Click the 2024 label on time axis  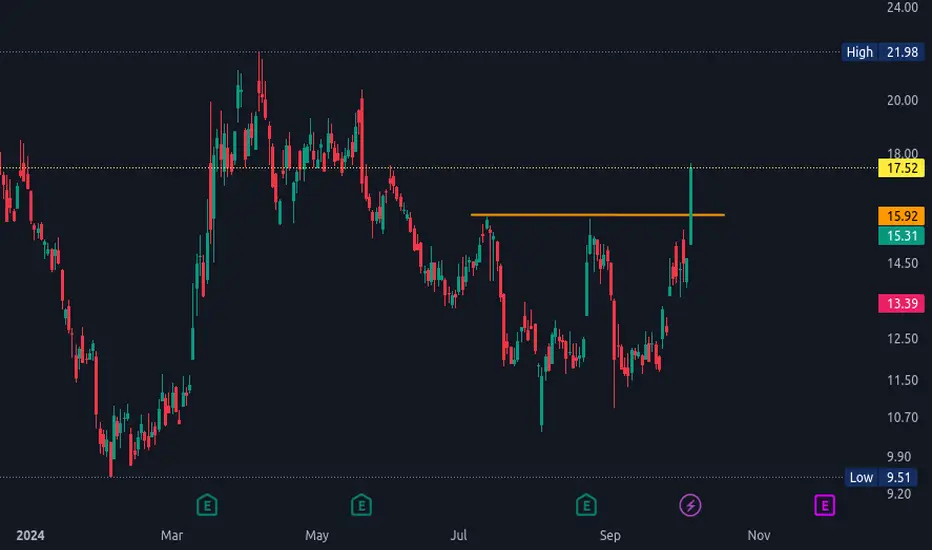[x=30, y=535]
